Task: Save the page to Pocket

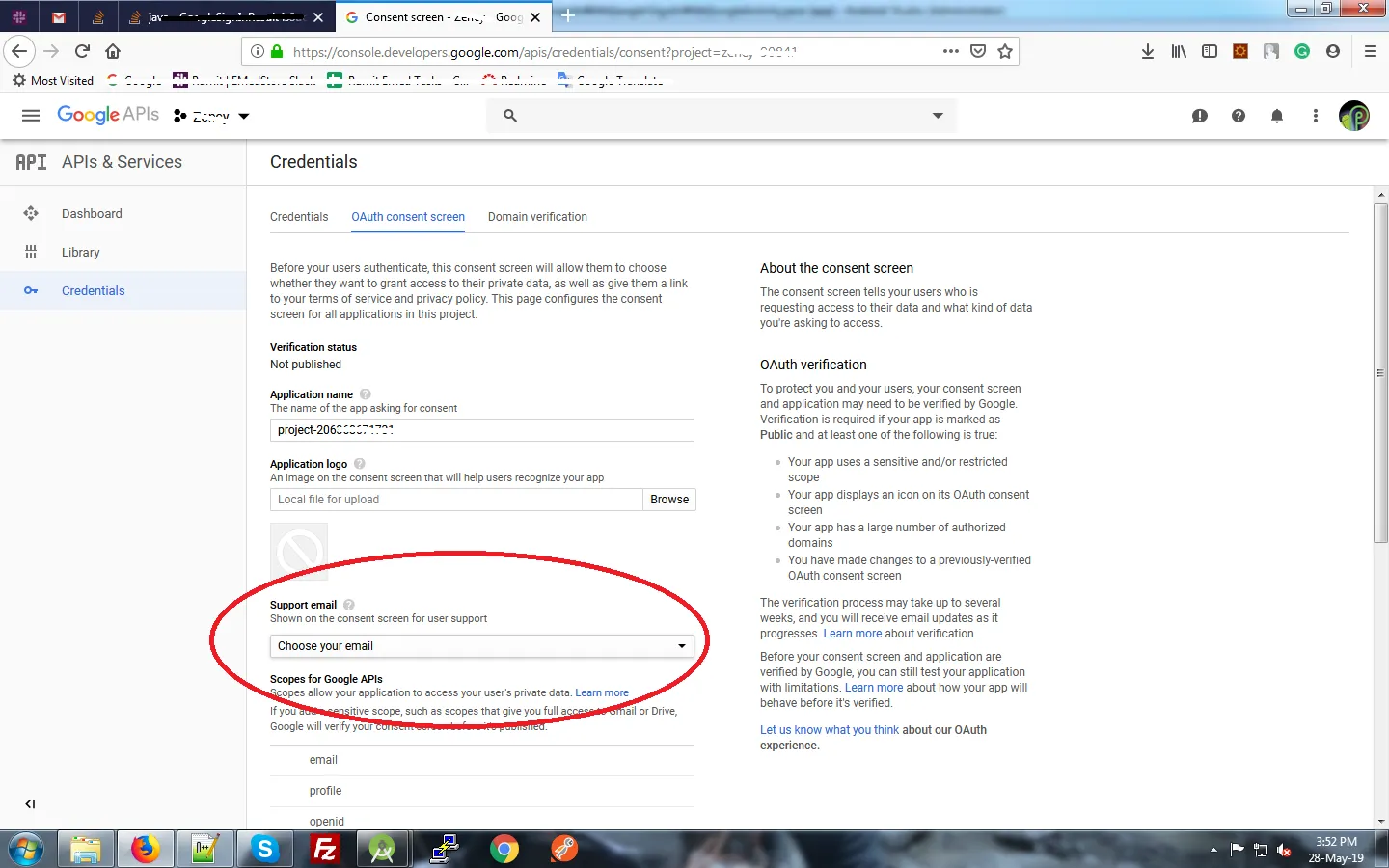Action: (978, 51)
